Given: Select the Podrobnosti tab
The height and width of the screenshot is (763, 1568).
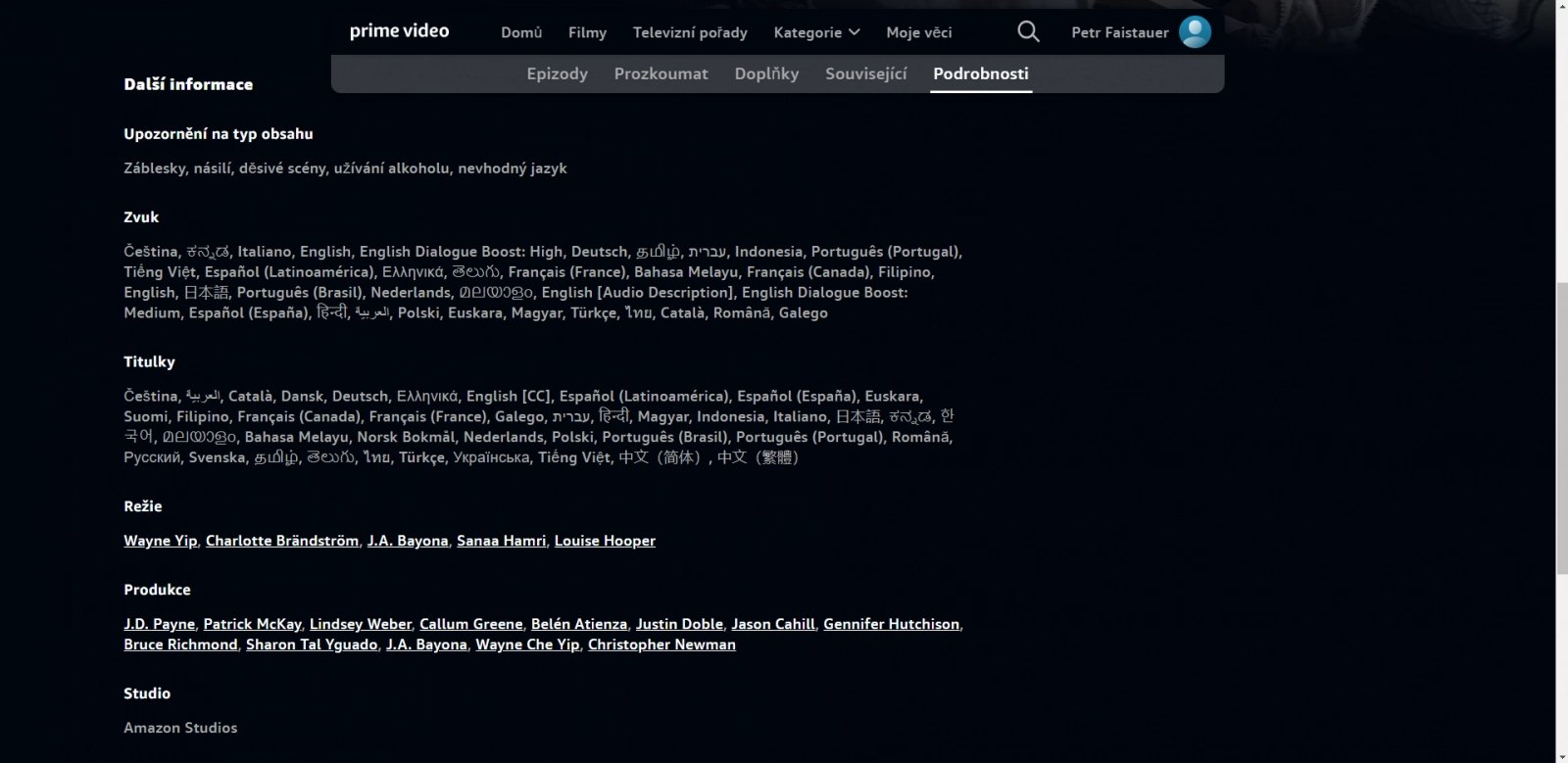Looking at the screenshot, I should (981, 73).
